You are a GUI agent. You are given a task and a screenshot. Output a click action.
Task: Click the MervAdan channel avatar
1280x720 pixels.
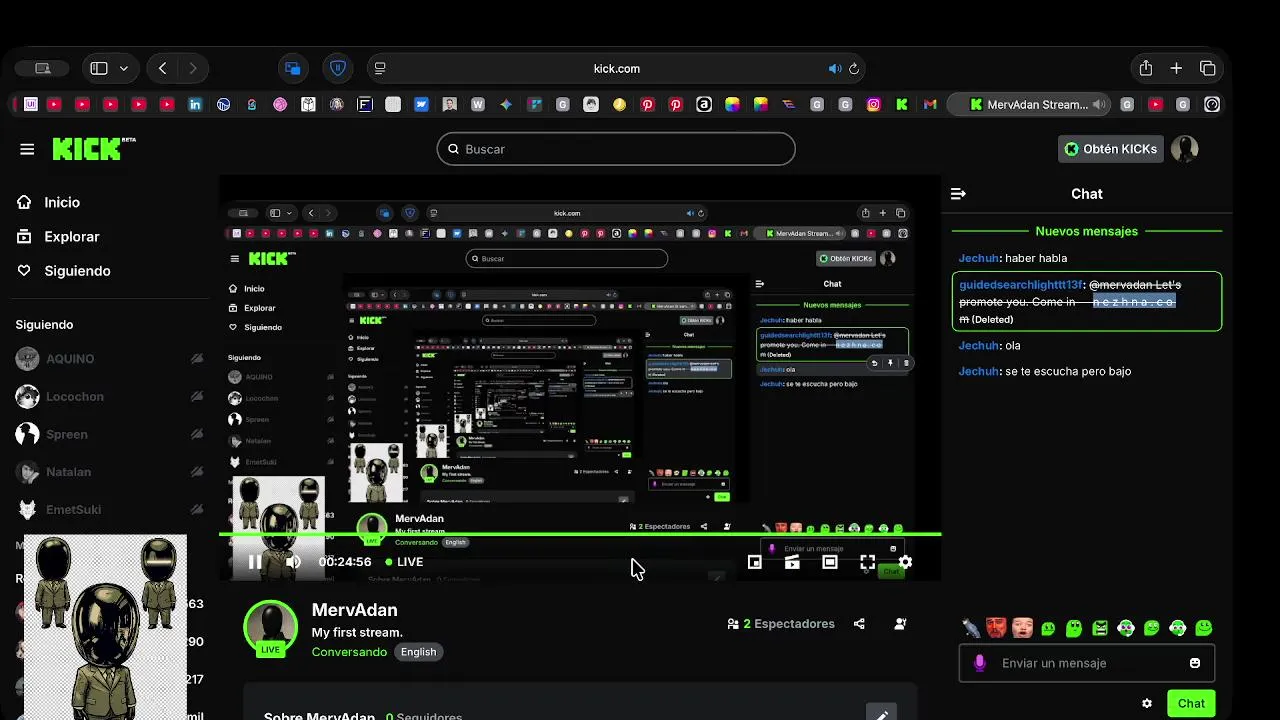pyautogui.click(x=270, y=628)
